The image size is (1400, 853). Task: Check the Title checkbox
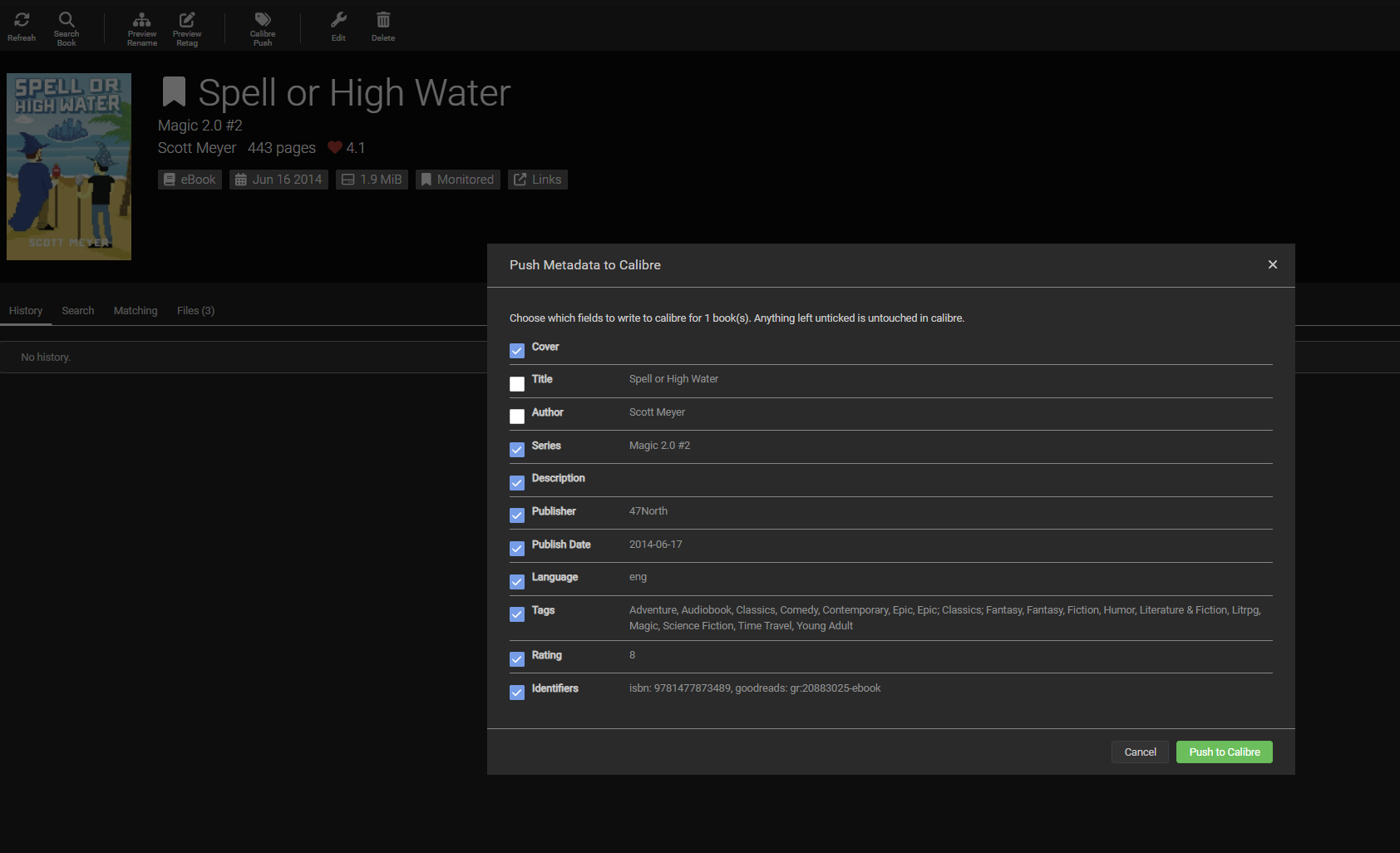coord(517,384)
